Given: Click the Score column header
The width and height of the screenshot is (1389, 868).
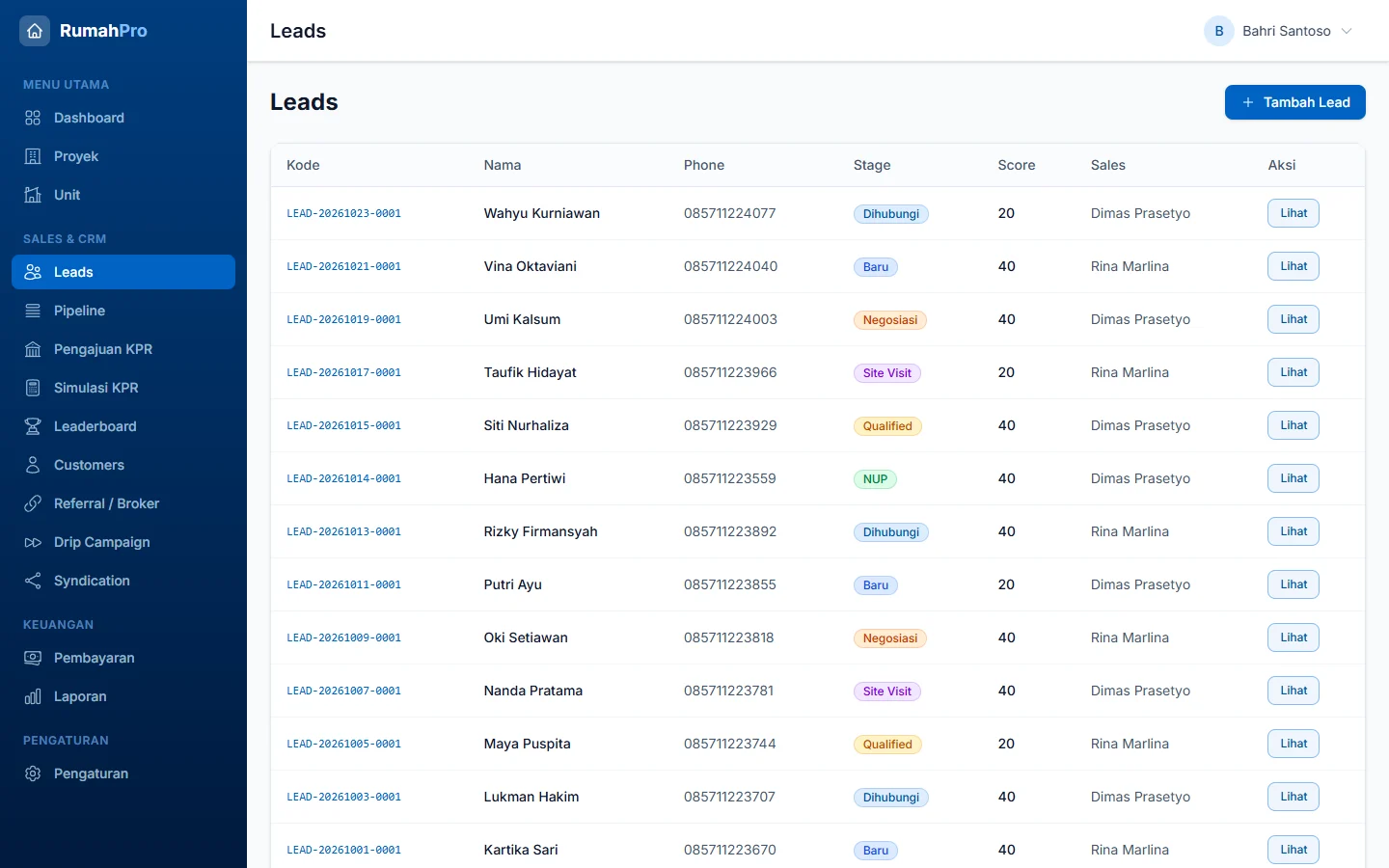Looking at the screenshot, I should (1017, 165).
